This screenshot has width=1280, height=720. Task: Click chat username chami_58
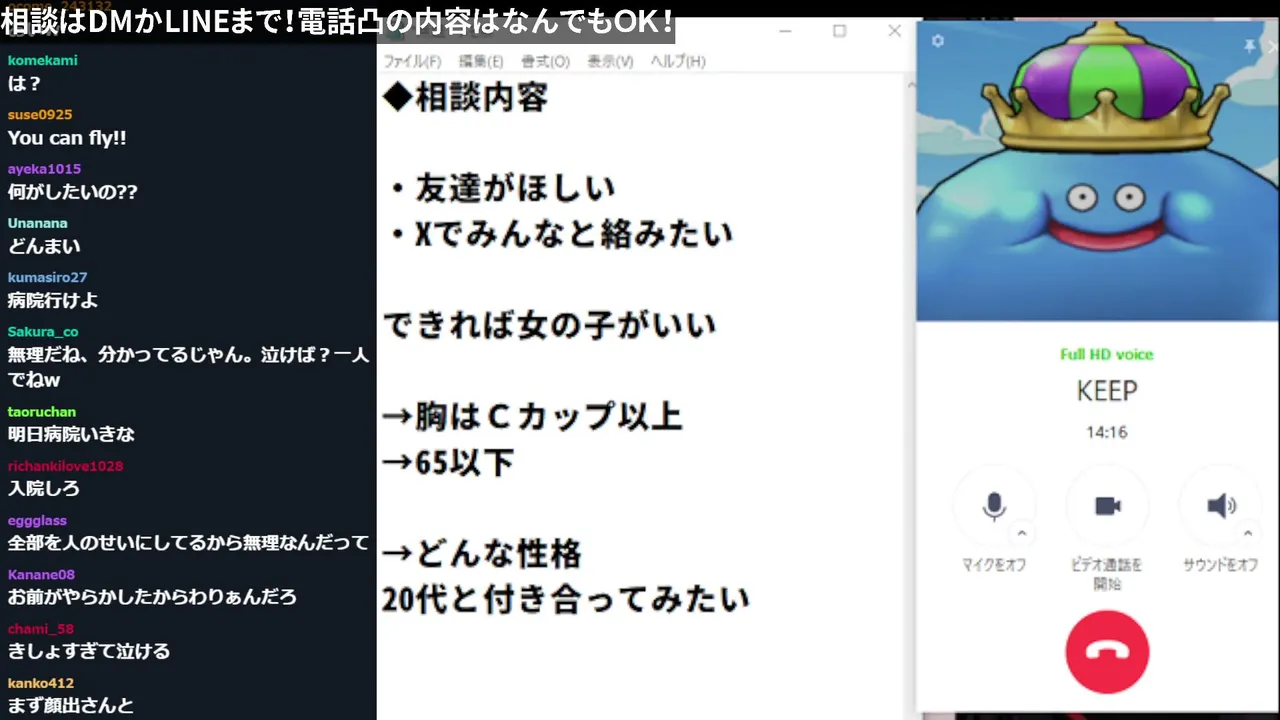(x=40, y=628)
